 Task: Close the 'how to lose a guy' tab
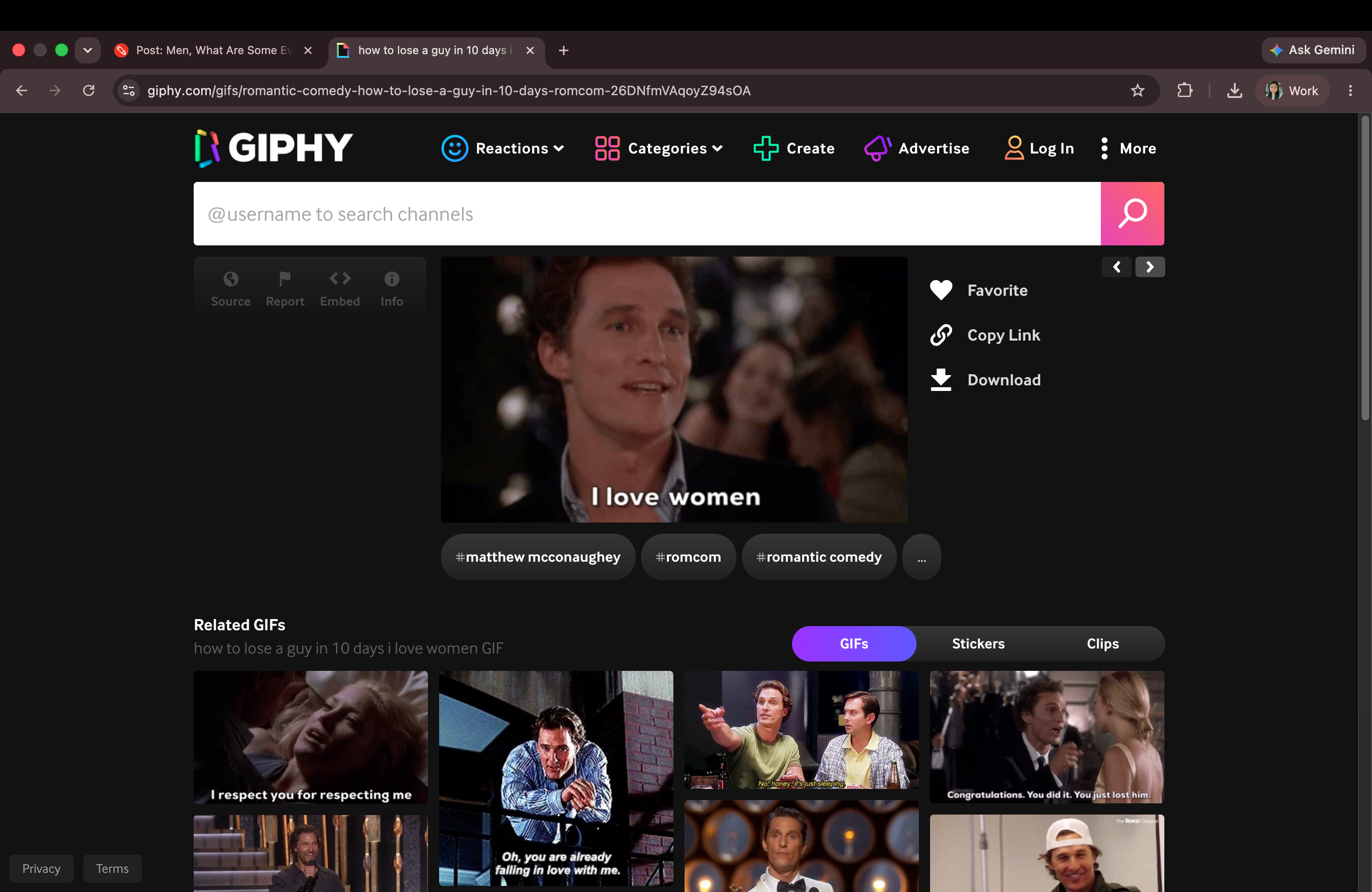tap(530, 50)
